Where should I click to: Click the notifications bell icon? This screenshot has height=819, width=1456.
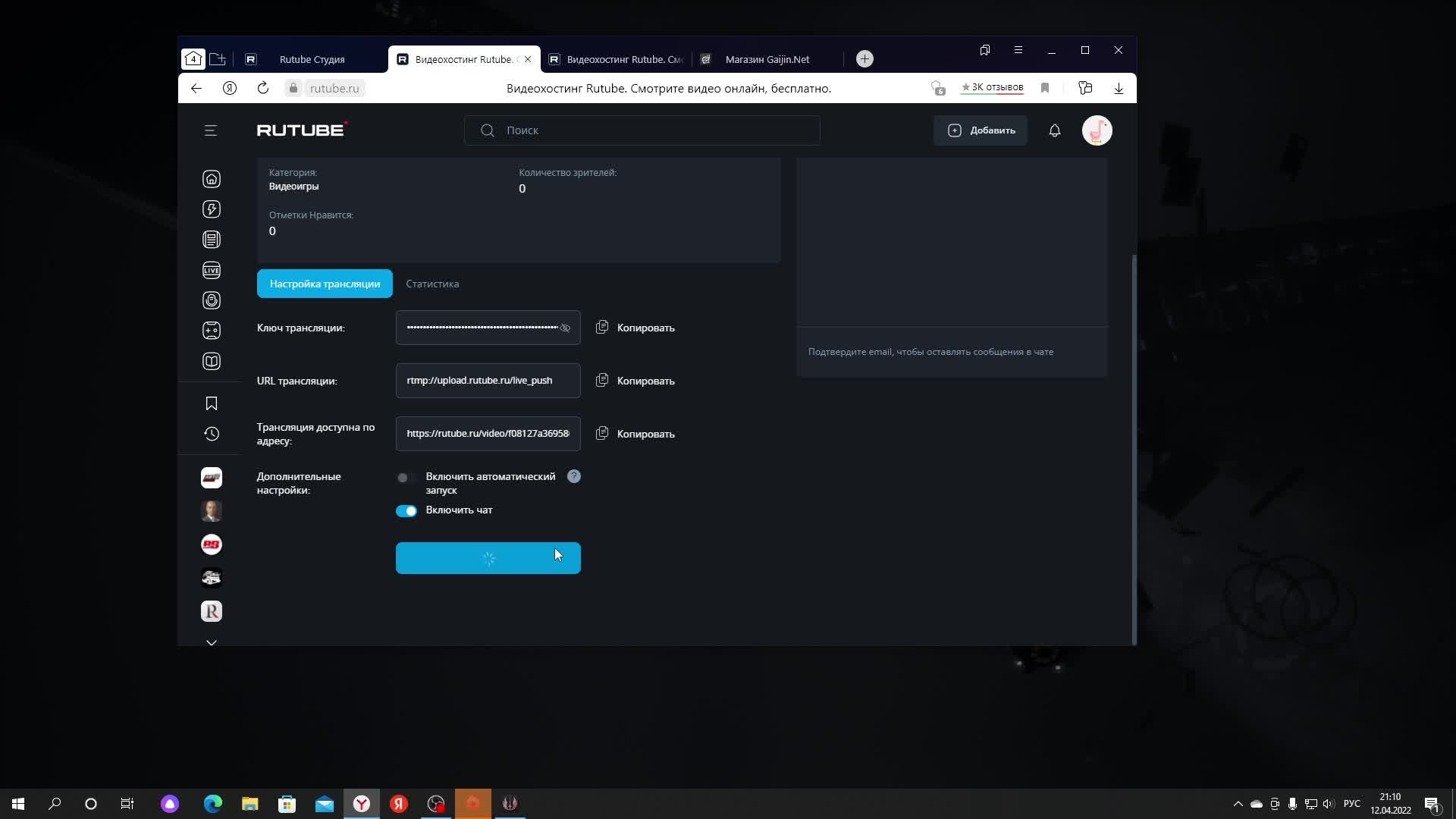coord(1054,130)
